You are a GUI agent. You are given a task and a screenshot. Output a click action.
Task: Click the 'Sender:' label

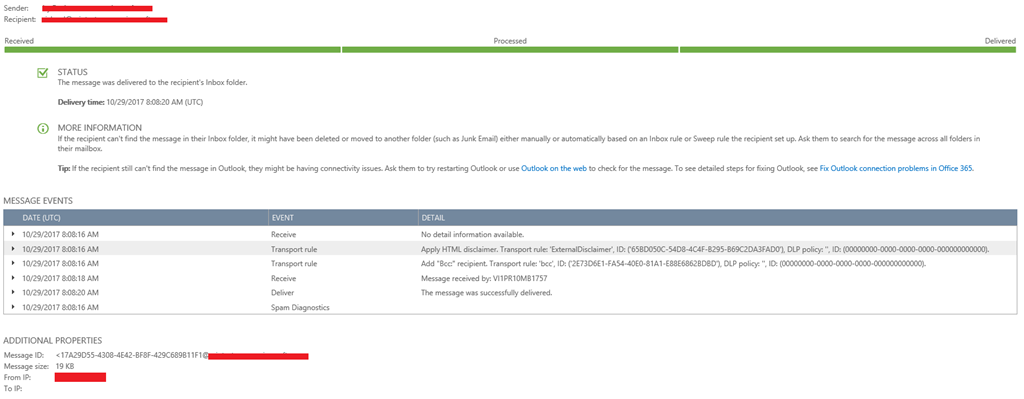[x=16, y=8]
